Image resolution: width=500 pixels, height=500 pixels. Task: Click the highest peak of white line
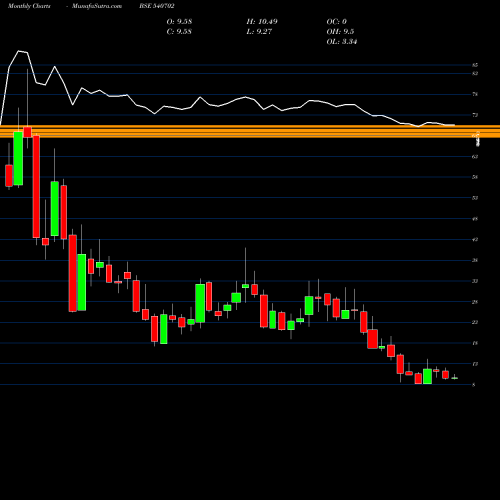(19, 51)
